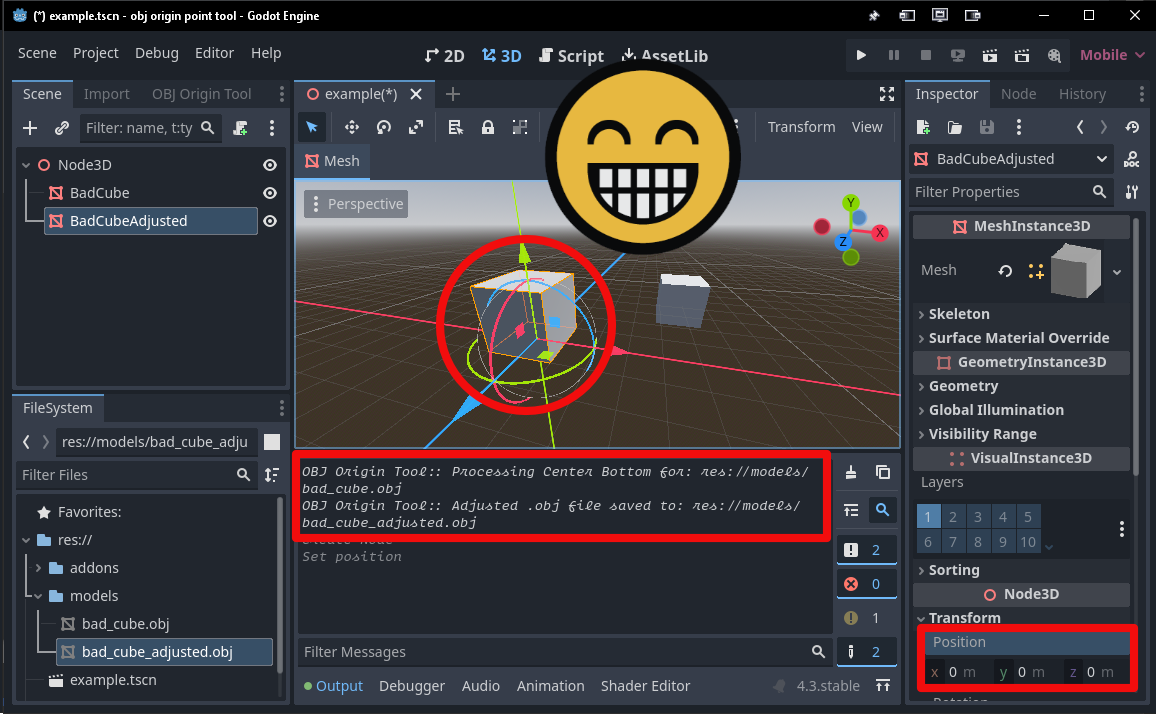Save the edited resource in Inspector

point(986,127)
